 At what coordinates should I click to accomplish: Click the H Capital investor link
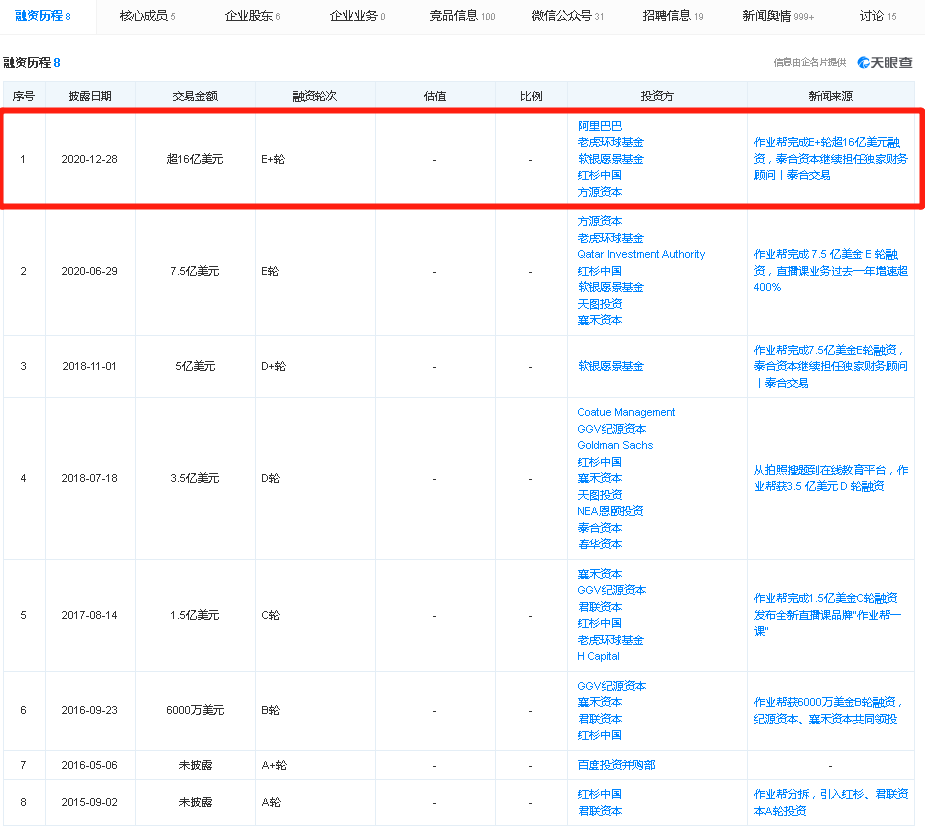pos(598,656)
